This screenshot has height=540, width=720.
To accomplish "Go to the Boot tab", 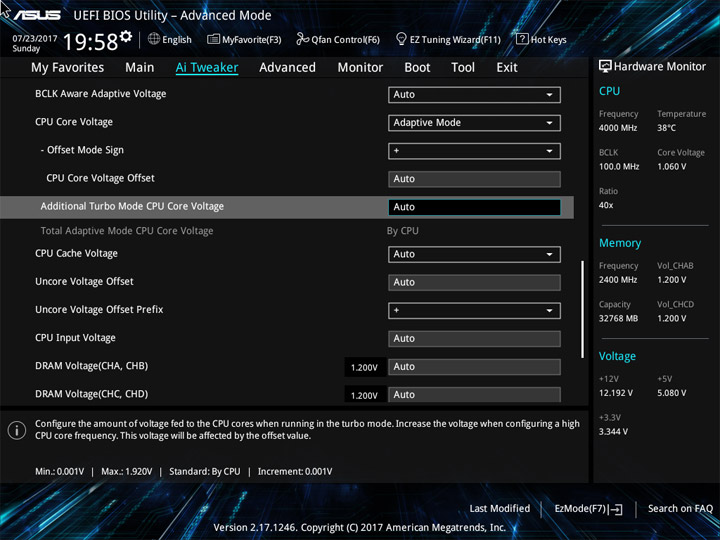I will (417, 68).
